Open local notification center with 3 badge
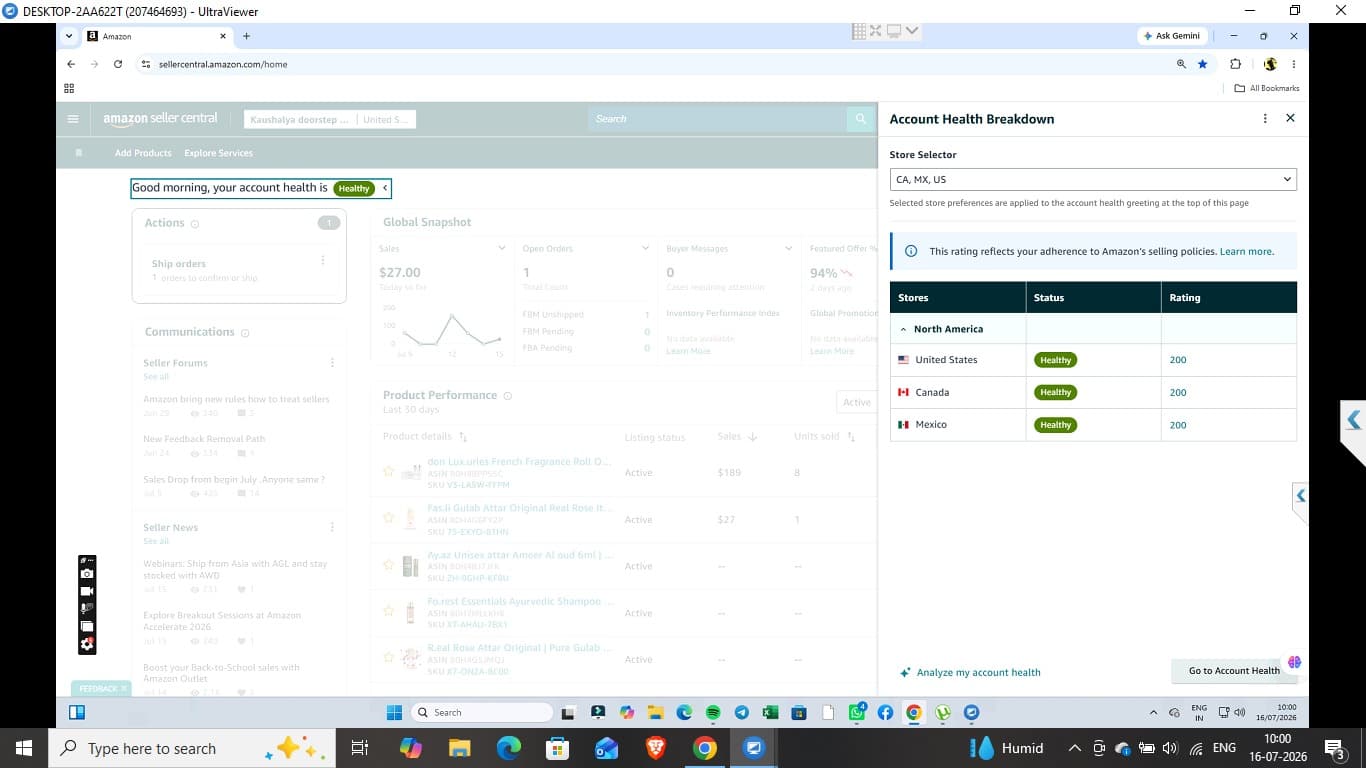This screenshot has height=768, width=1366. click(x=1333, y=748)
